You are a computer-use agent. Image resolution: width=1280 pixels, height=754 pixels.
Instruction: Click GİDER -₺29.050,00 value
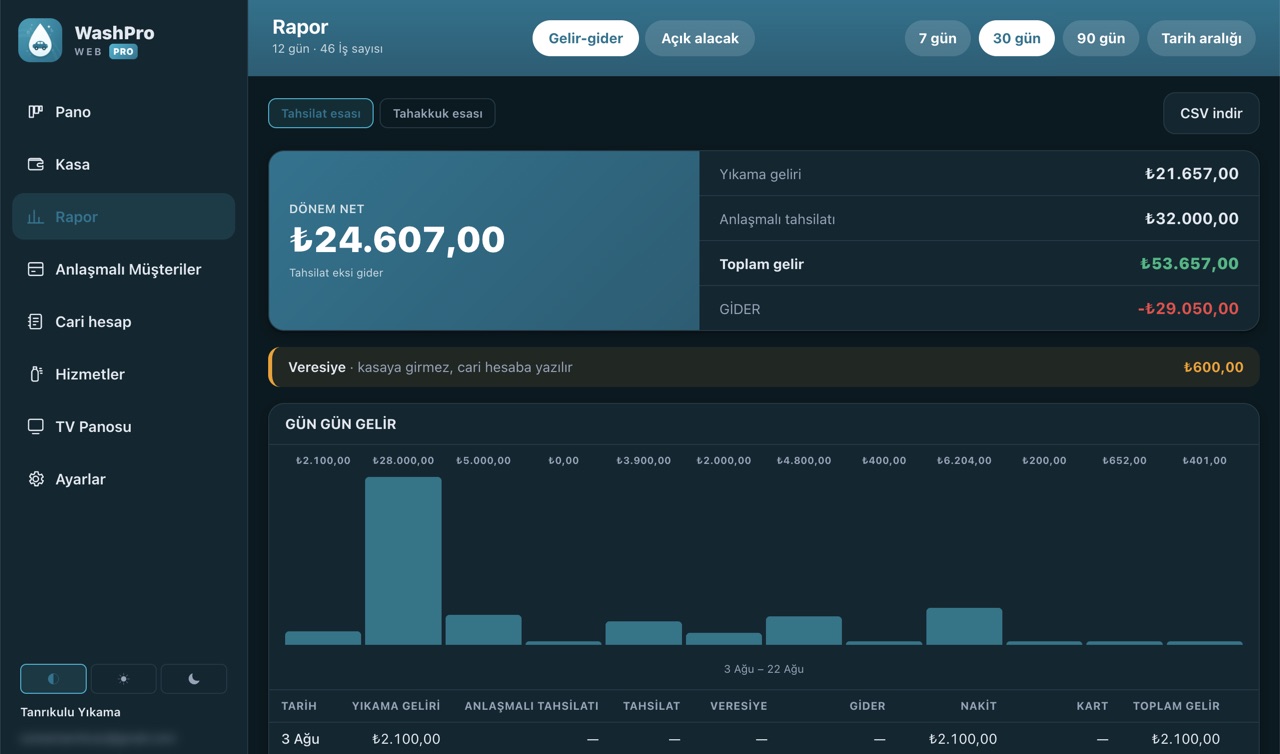point(1188,309)
